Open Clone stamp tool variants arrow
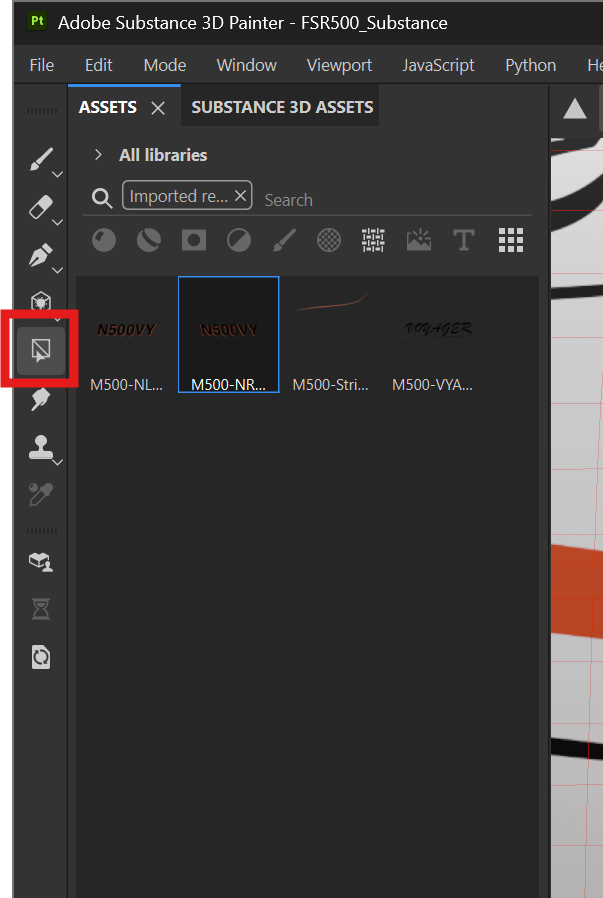The image size is (603, 898). point(57,462)
